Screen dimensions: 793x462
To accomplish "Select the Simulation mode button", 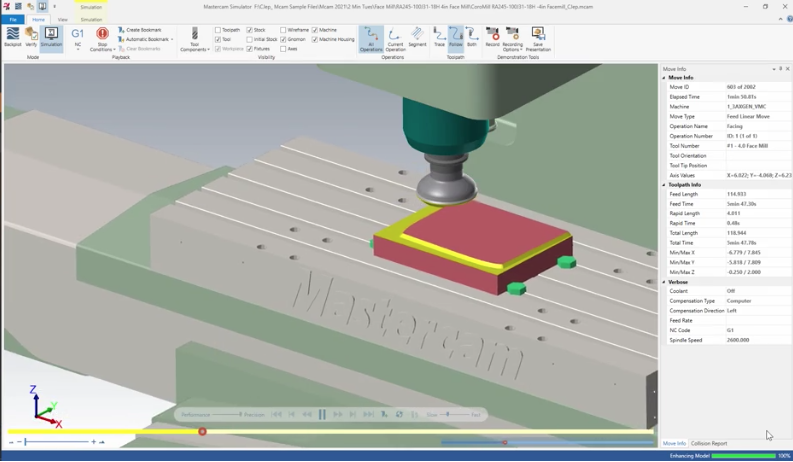I will pyautogui.click(x=51, y=38).
